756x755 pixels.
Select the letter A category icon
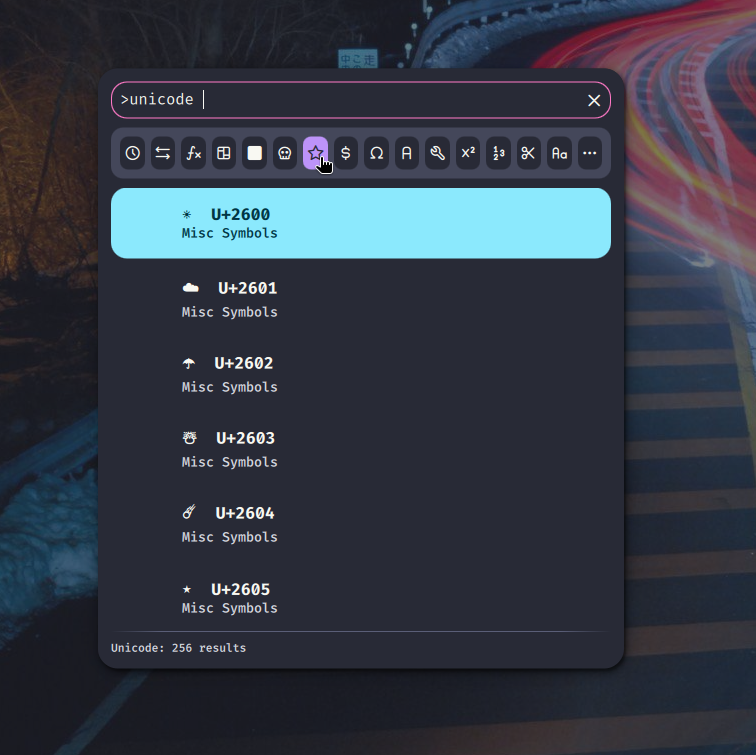[407, 153]
